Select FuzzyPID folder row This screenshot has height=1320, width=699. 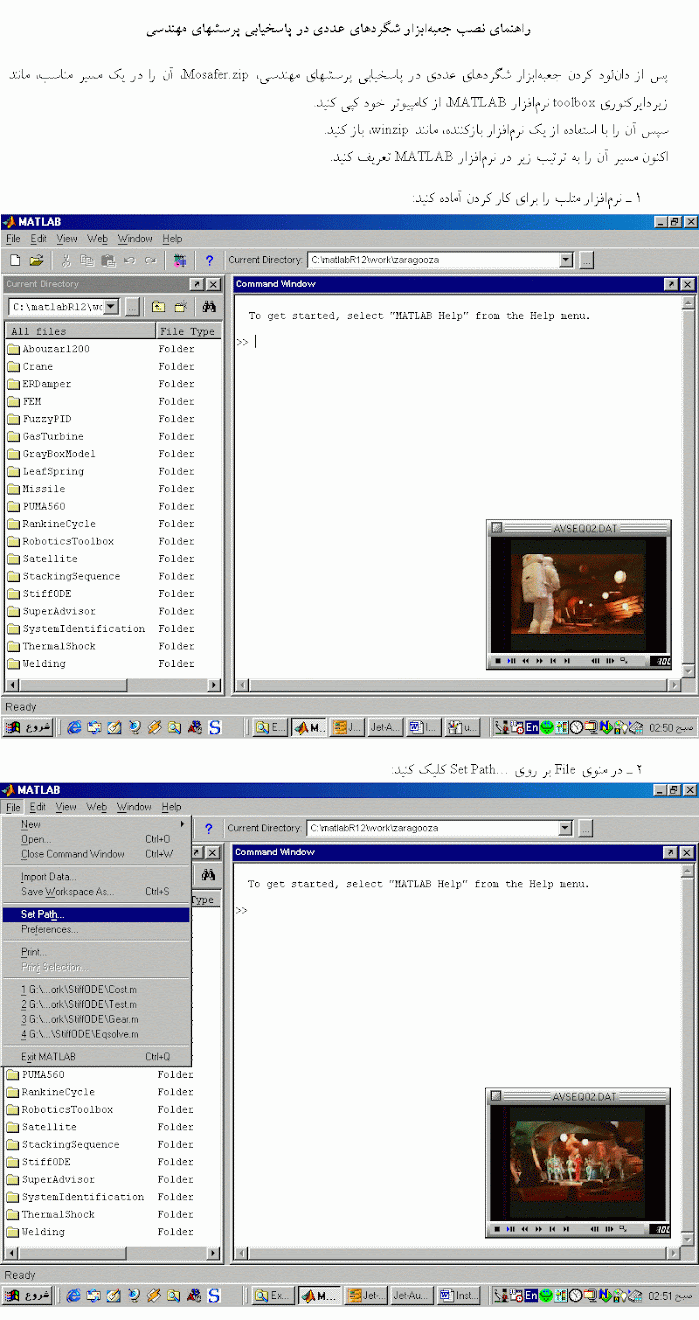coord(113,419)
